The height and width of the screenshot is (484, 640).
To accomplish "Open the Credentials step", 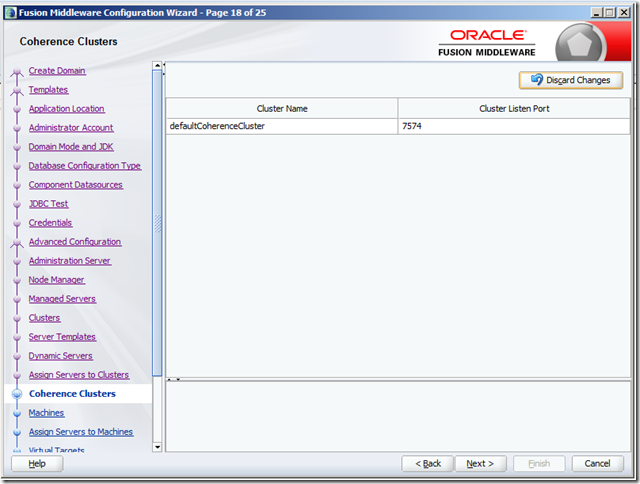I will pos(50,223).
